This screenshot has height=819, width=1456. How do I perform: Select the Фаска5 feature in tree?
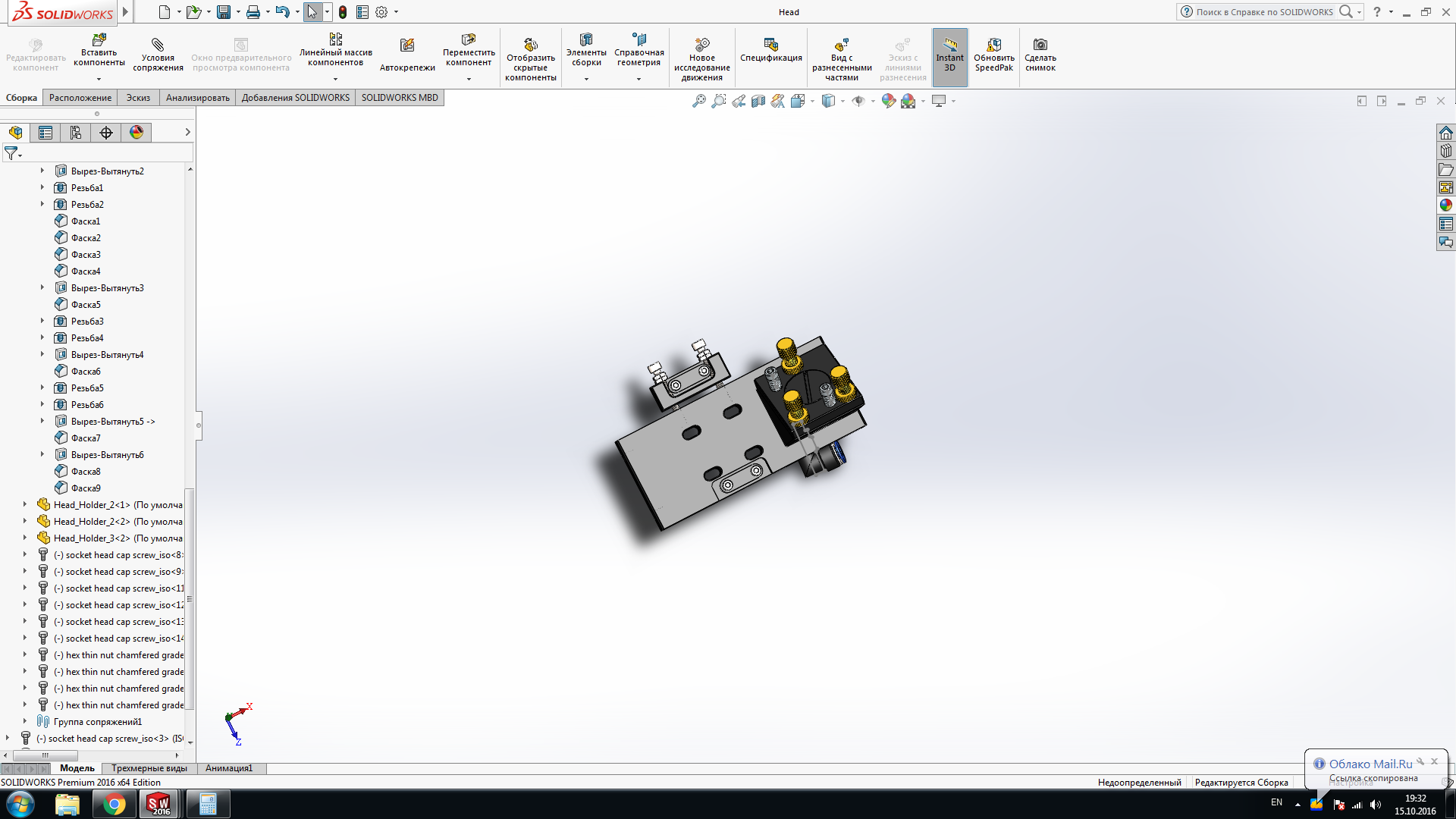[86, 305]
